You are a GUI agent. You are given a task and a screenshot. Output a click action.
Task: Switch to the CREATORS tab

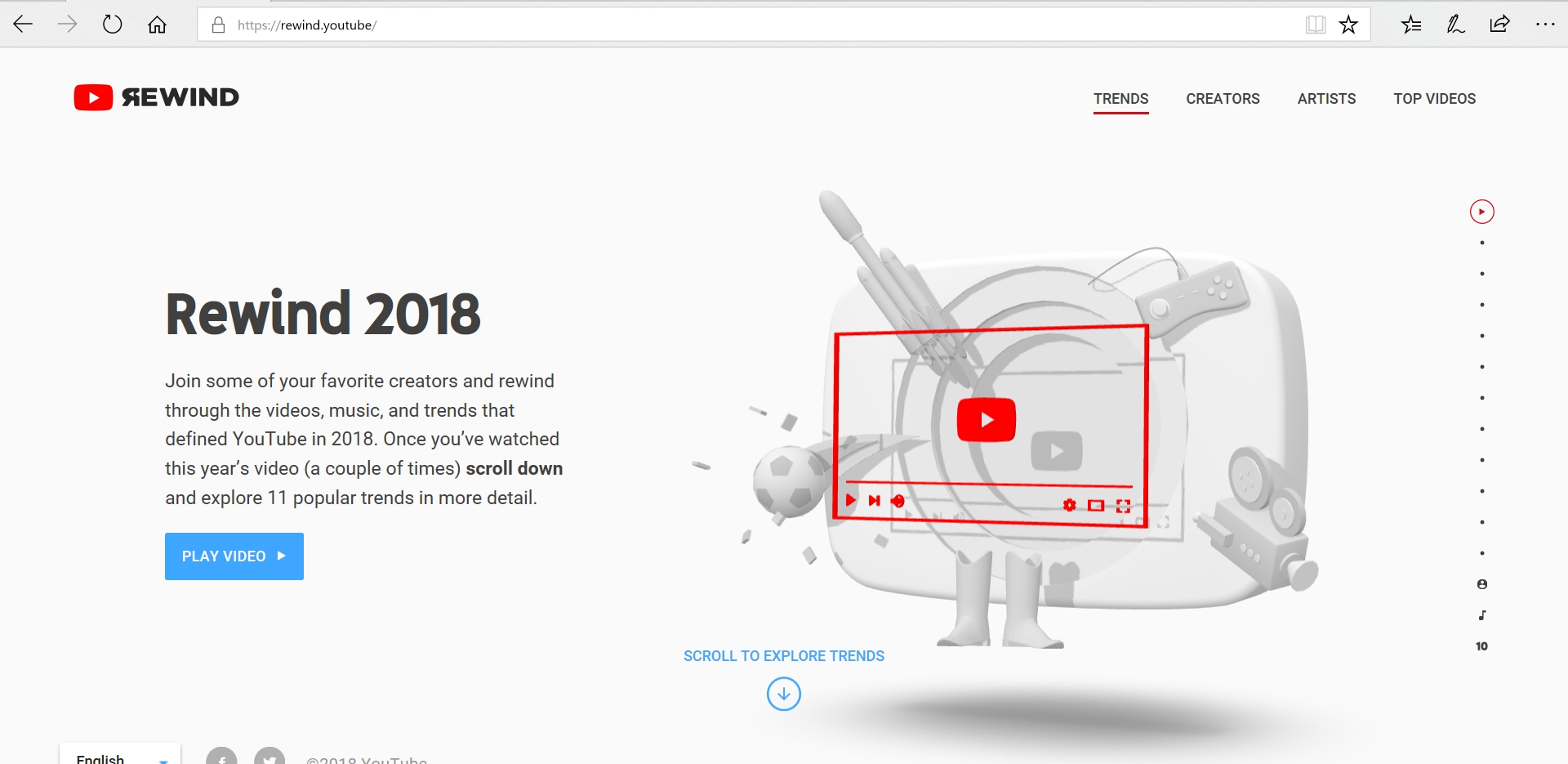pos(1223,98)
